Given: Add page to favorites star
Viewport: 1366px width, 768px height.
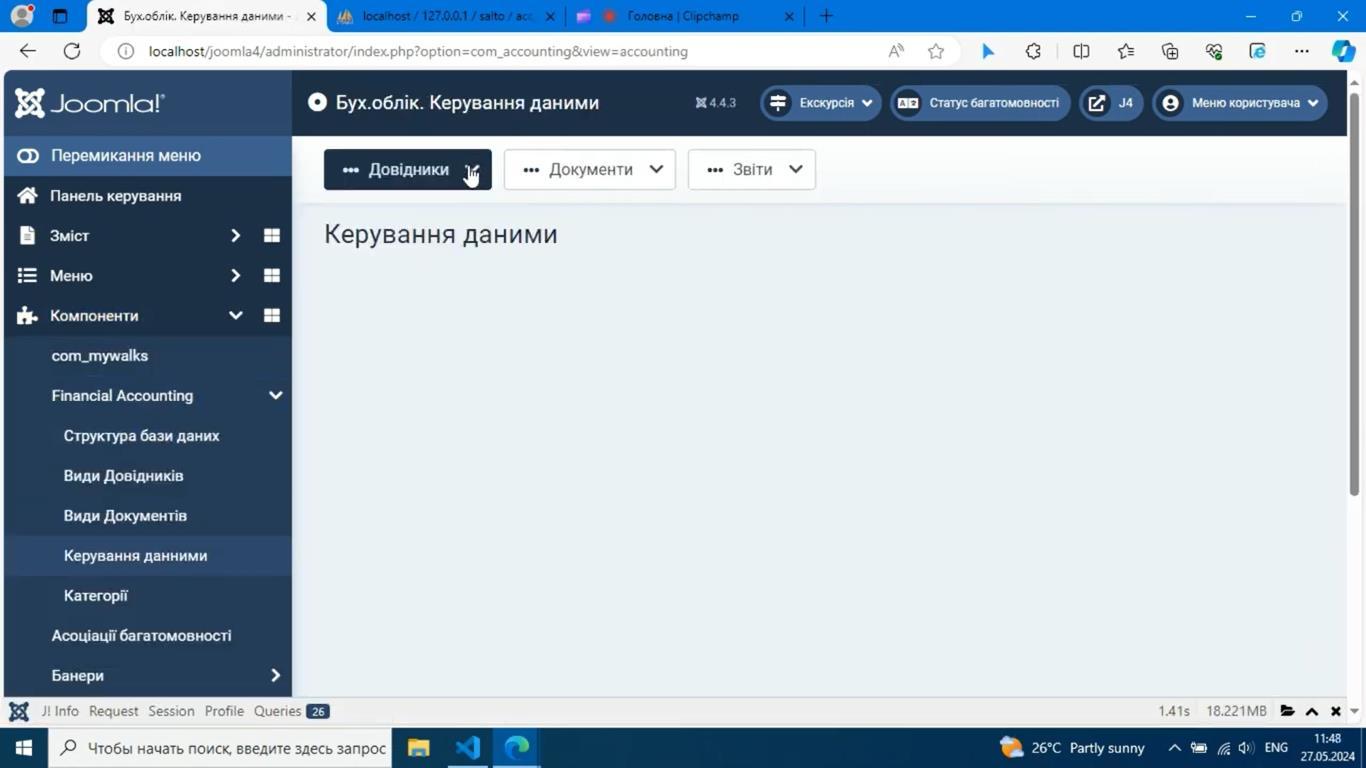Looking at the screenshot, I should pyautogui.click(x=936, y=51).
